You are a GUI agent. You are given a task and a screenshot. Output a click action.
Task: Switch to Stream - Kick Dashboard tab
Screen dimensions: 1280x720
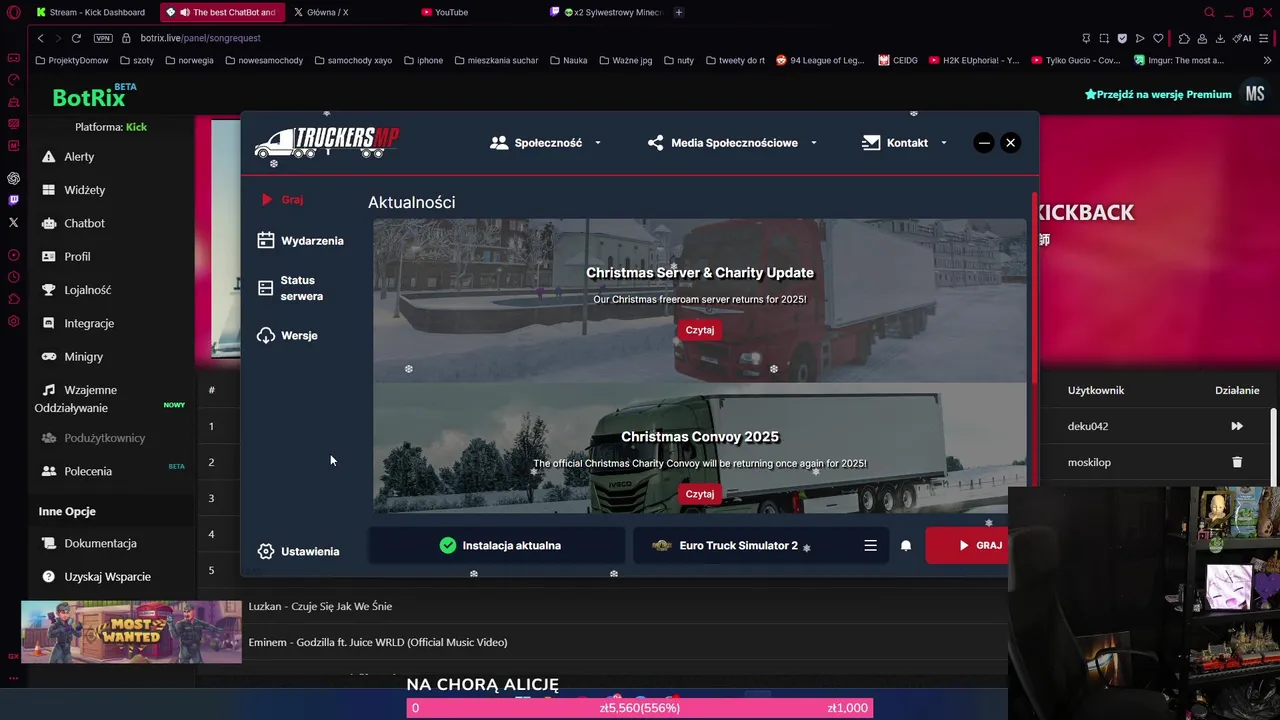coord(91,12)
